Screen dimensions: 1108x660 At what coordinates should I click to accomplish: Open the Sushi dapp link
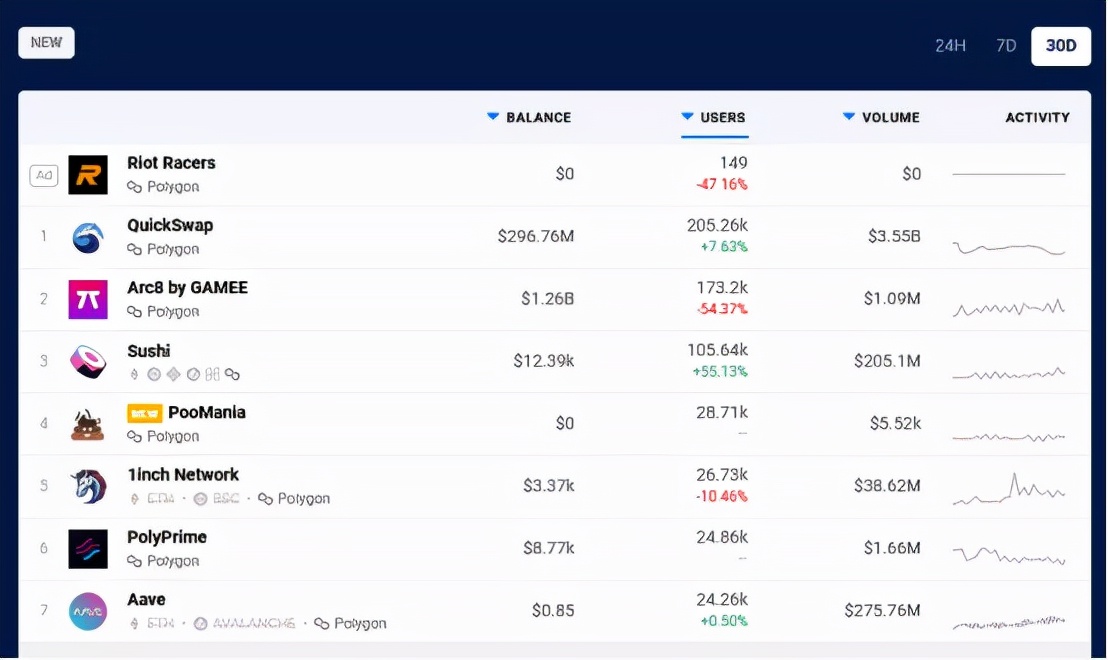pyautogui.click(x=148, y=350)
